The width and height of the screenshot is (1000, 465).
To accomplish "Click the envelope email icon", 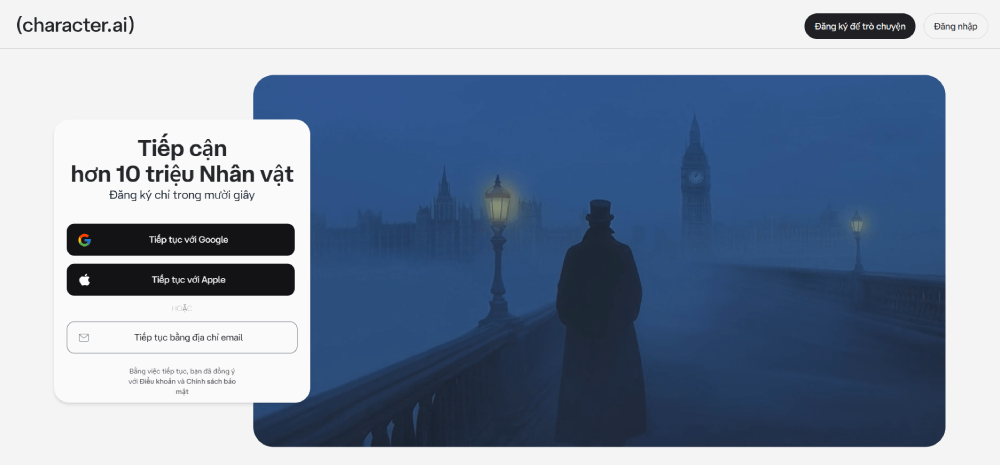I will [84, 337].
